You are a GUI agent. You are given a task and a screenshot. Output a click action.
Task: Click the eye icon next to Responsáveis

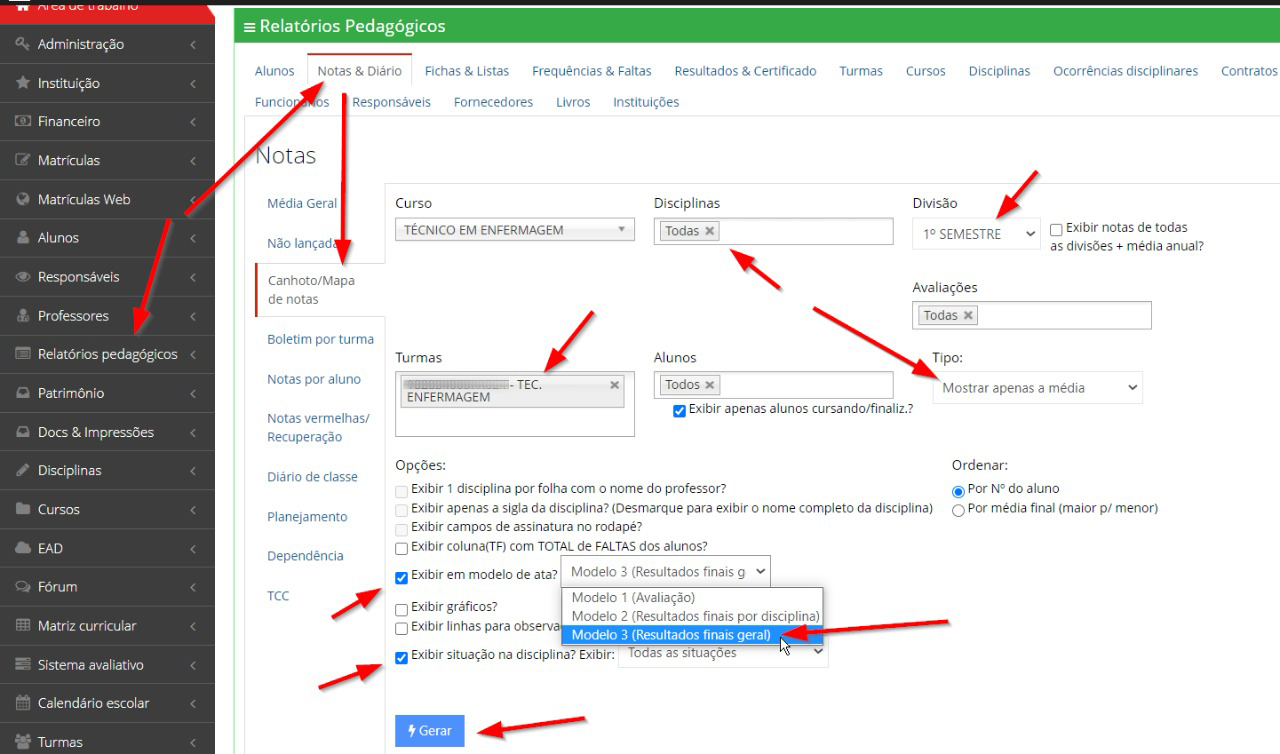point(22,277)
